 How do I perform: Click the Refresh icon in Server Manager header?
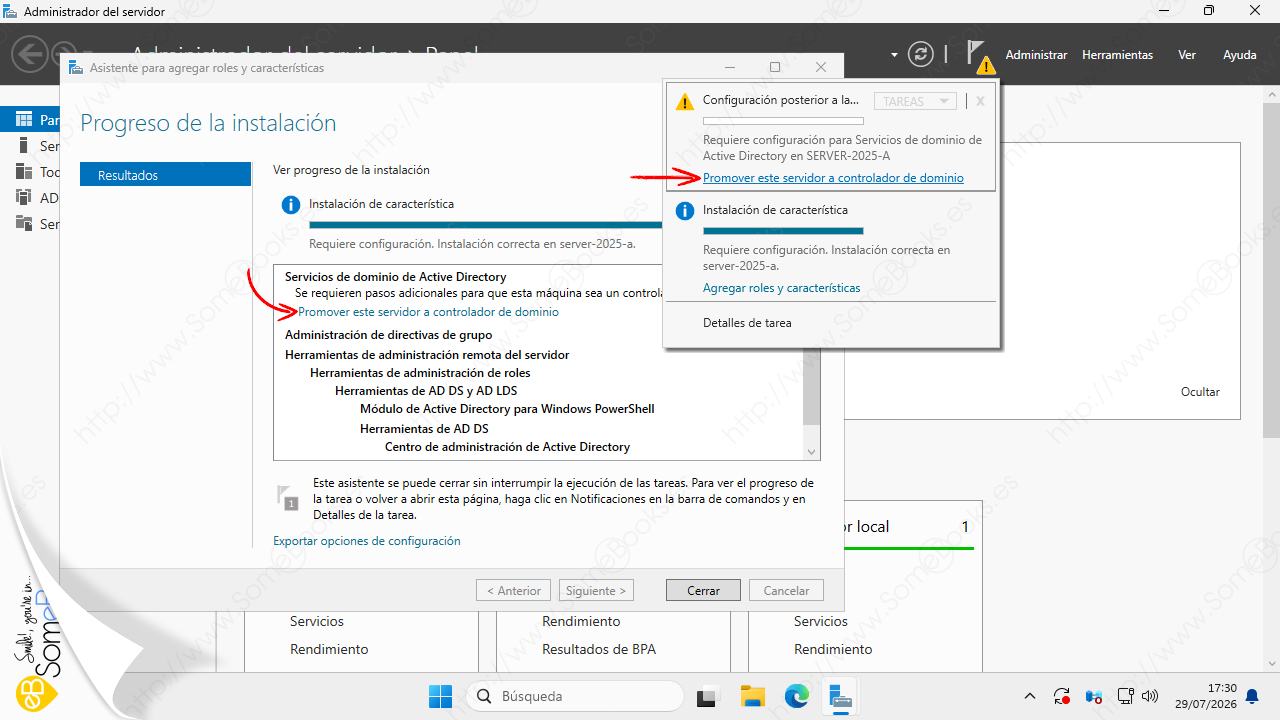920,55
